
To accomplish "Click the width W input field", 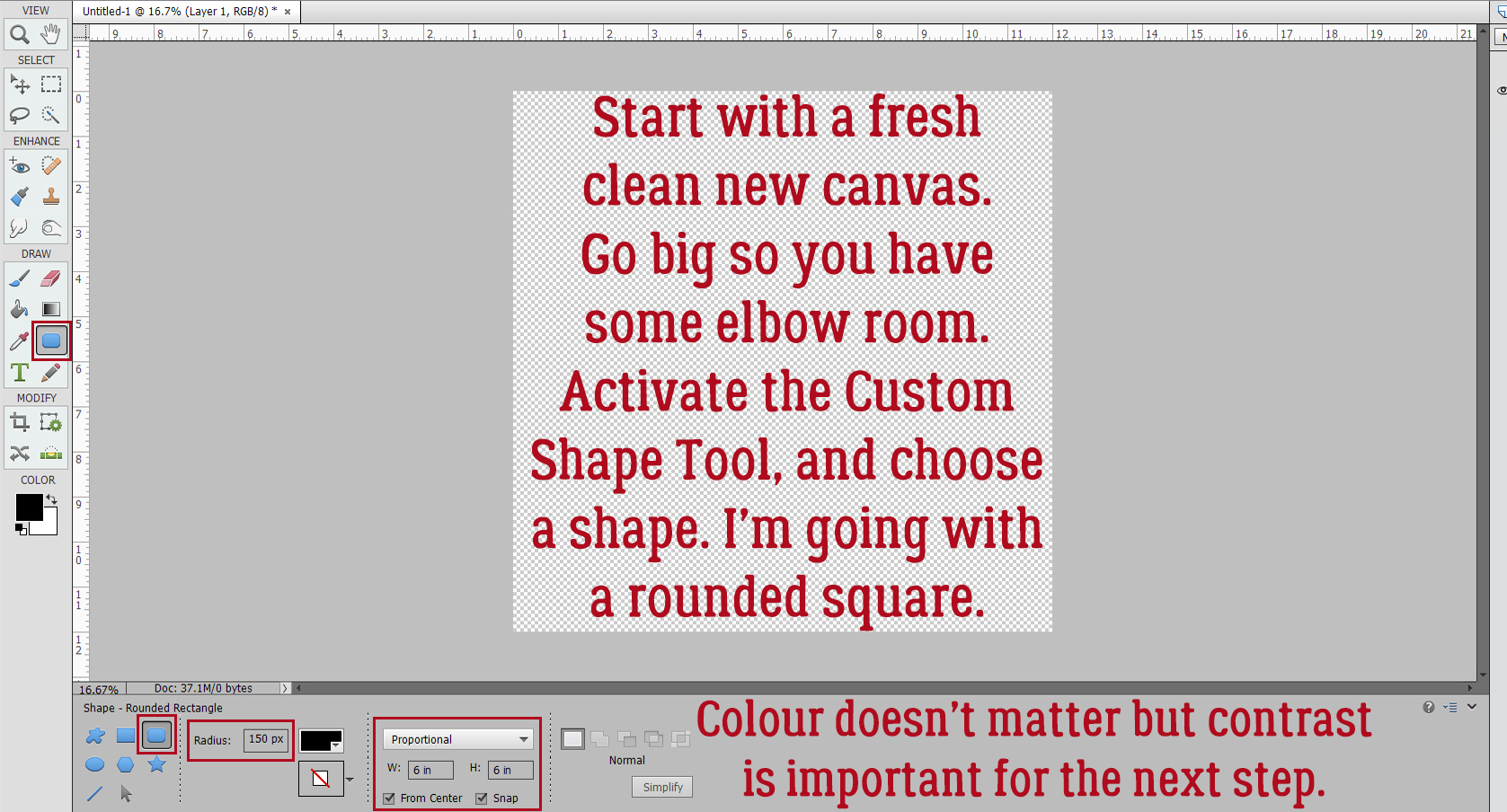I will click(431, 770).
